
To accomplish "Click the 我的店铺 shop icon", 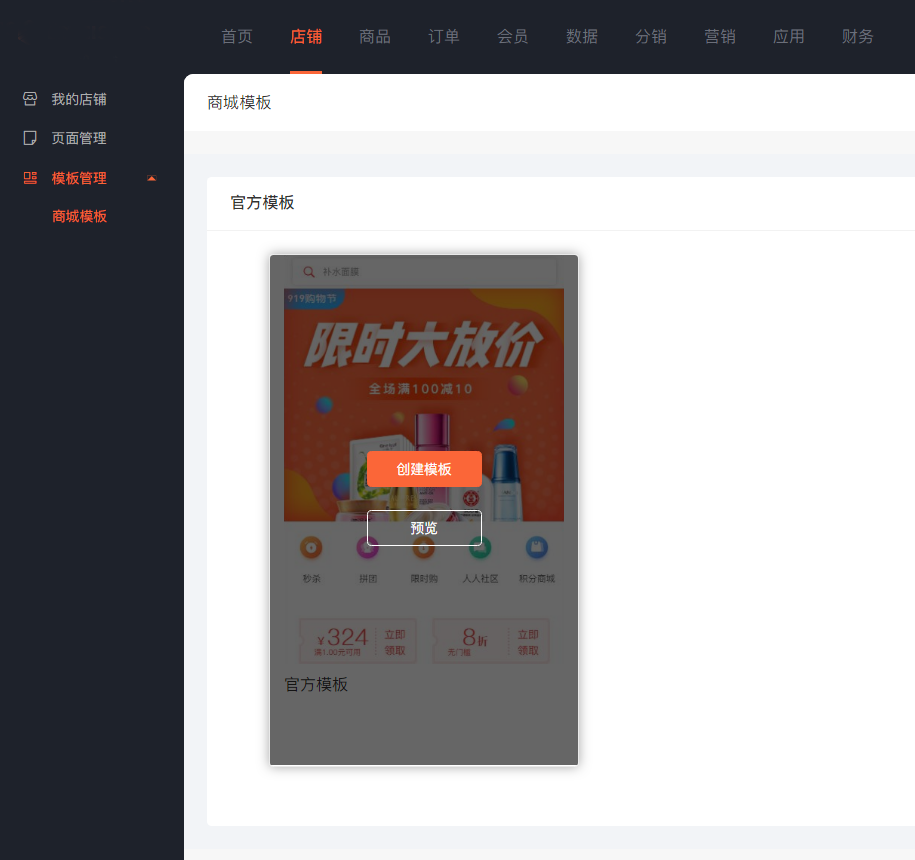I will click(30, 99).
